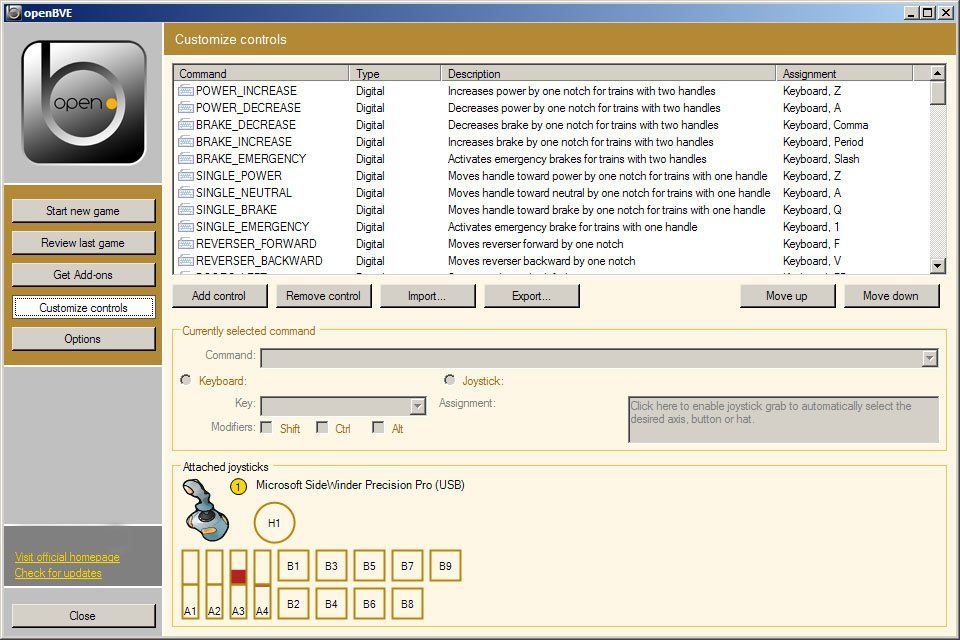
Task: Enable the Shift modifier checkbox
Action: [266, 427]
